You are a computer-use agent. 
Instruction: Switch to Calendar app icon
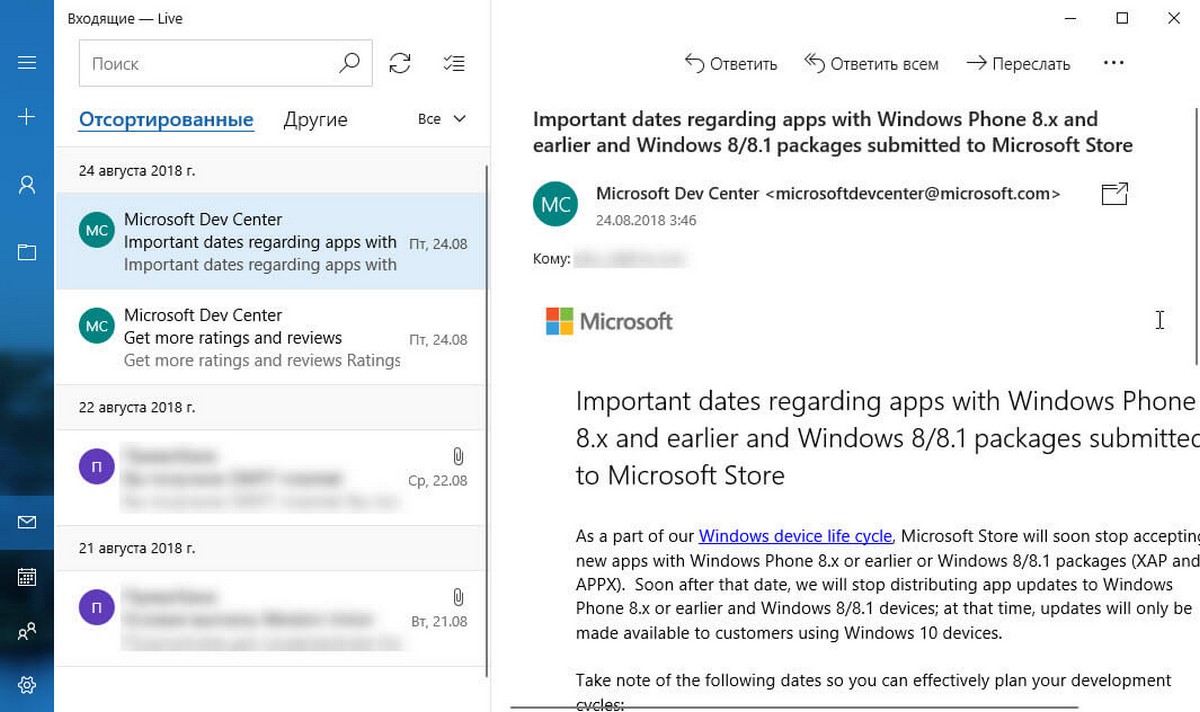tap(27, 577)
